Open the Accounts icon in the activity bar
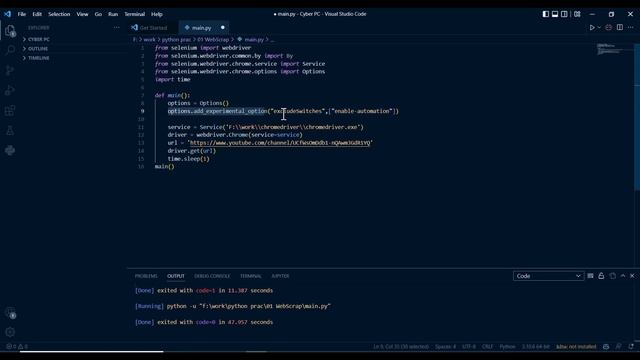 (x=10, y=313)
